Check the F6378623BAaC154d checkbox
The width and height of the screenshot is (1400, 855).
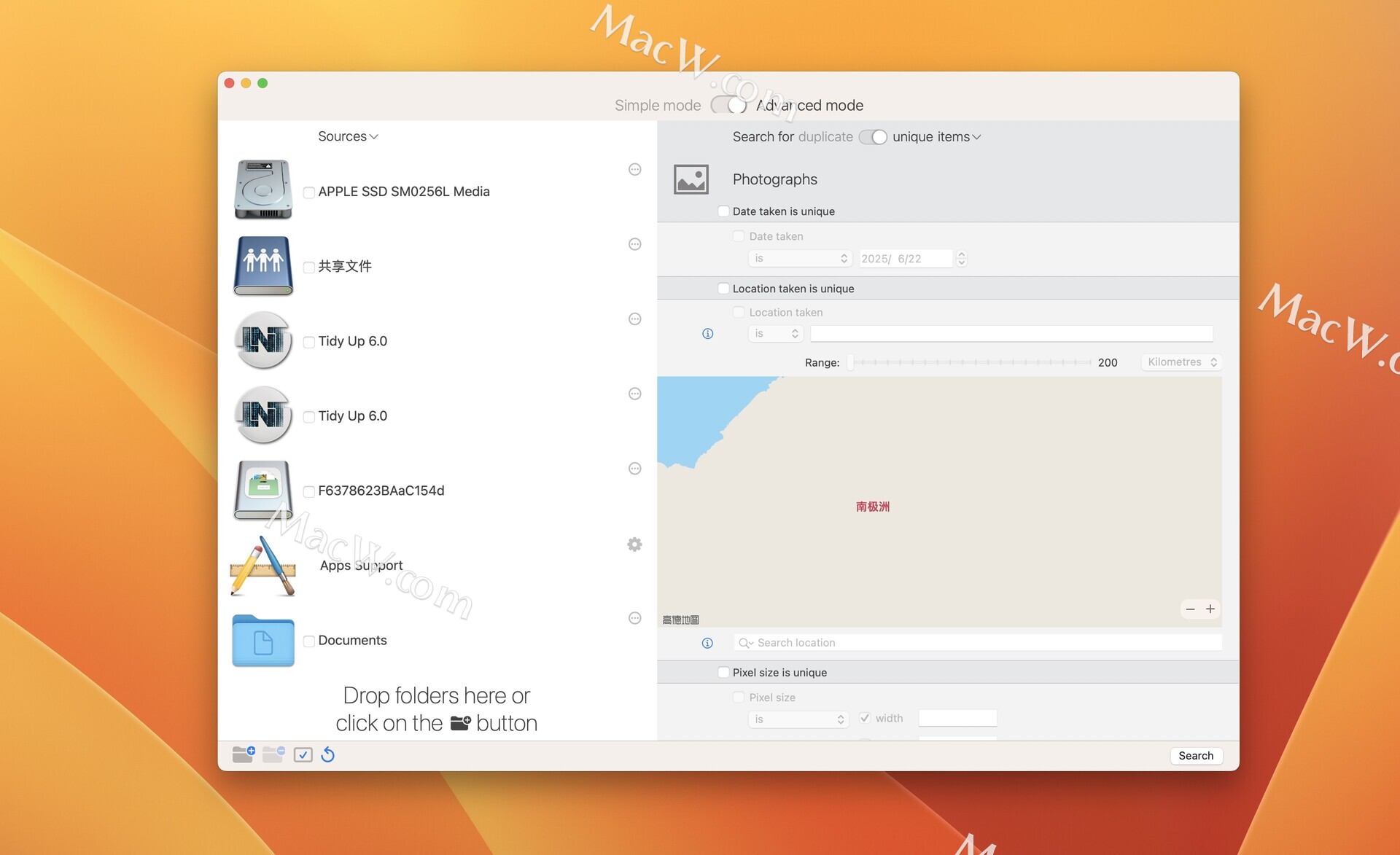pos(309,492)
